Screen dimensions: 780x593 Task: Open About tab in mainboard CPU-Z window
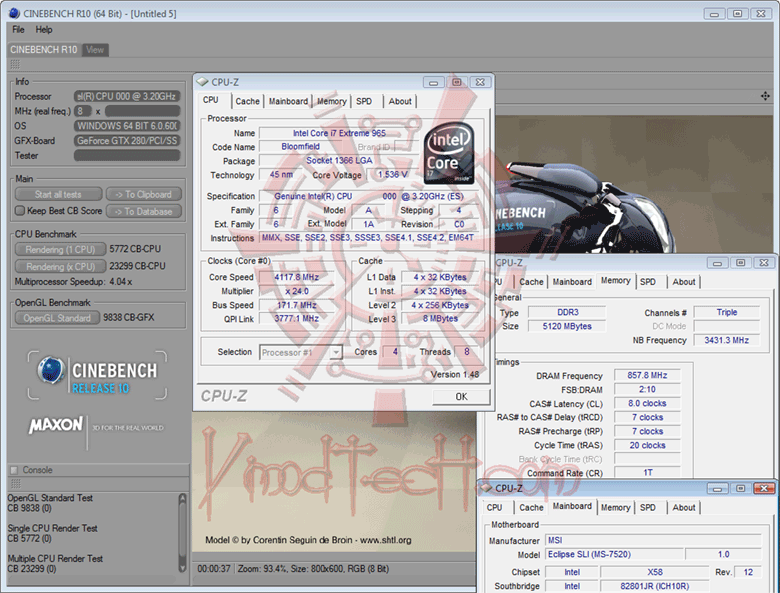[683, 507]
